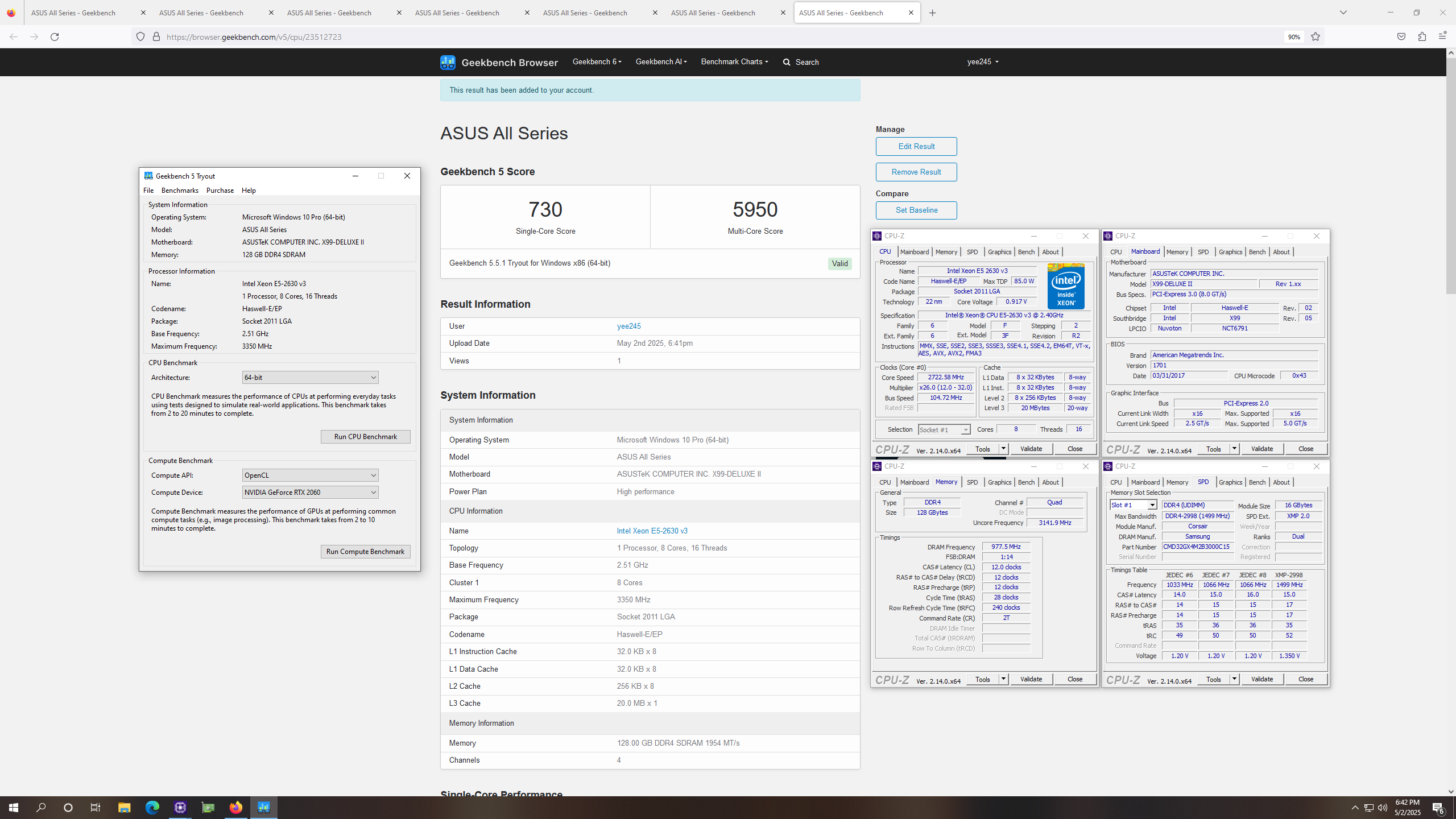Click Run CPU Benchmark button
The image size is (1456, 819).
point(365,437)
